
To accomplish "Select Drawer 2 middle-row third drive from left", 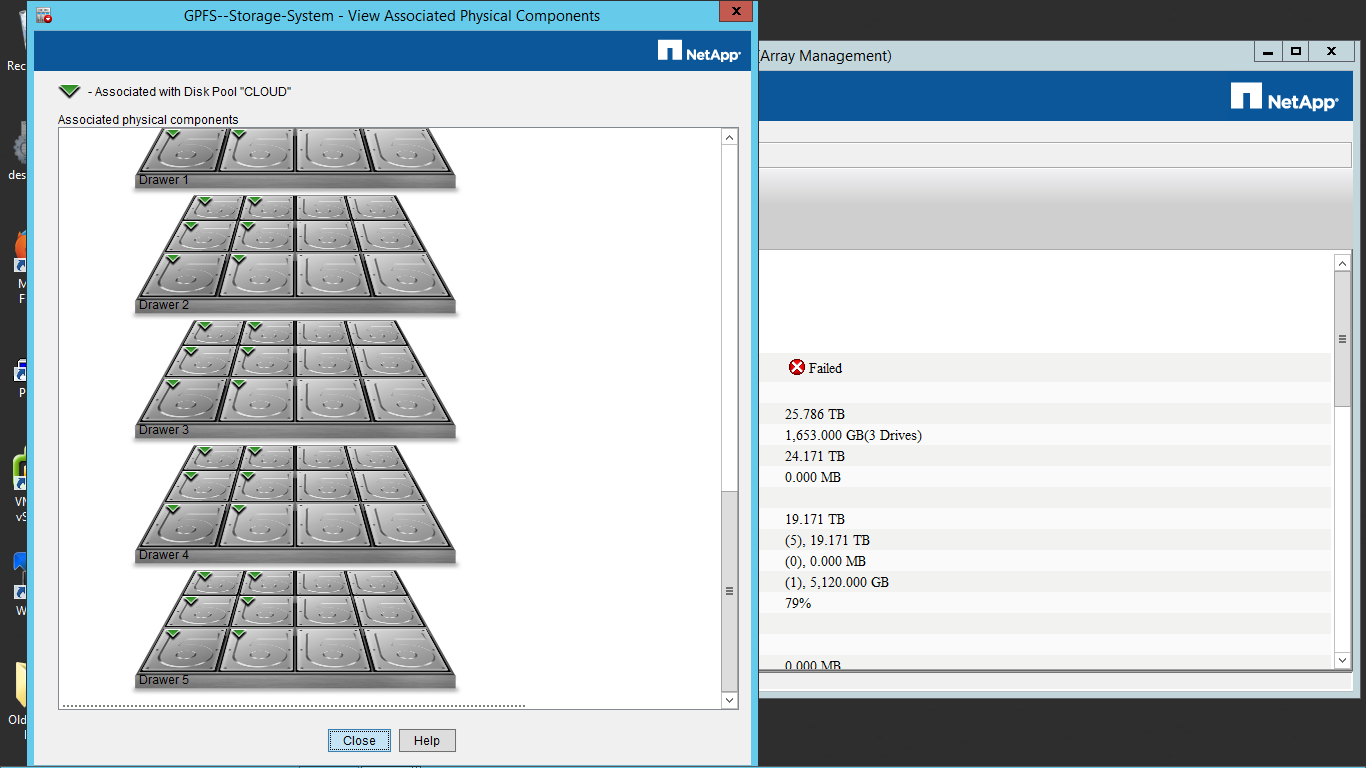I will point(323,236).
